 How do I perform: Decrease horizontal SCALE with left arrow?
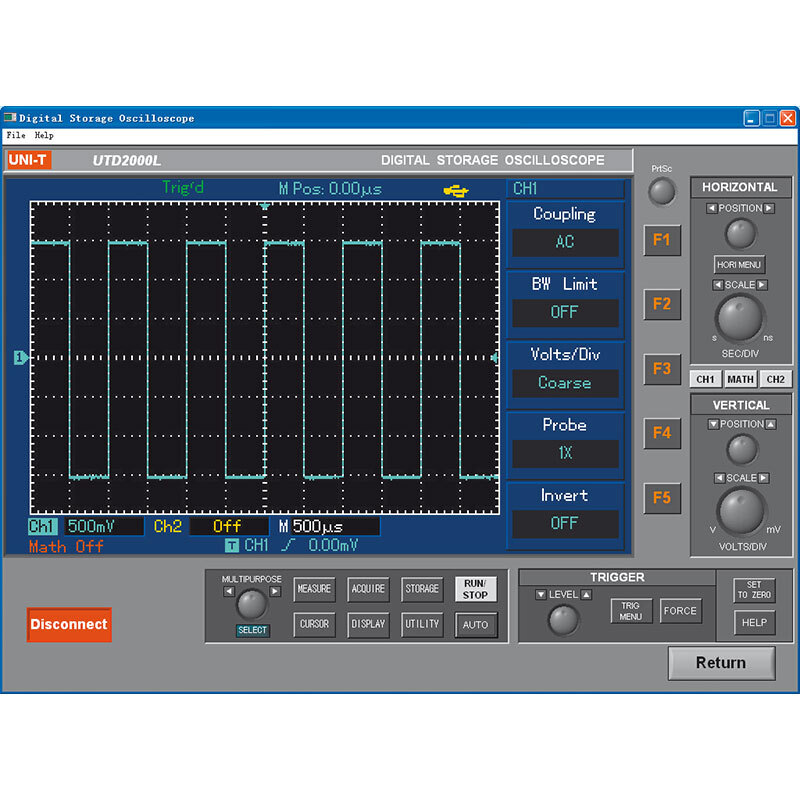(x=718, y=285)
